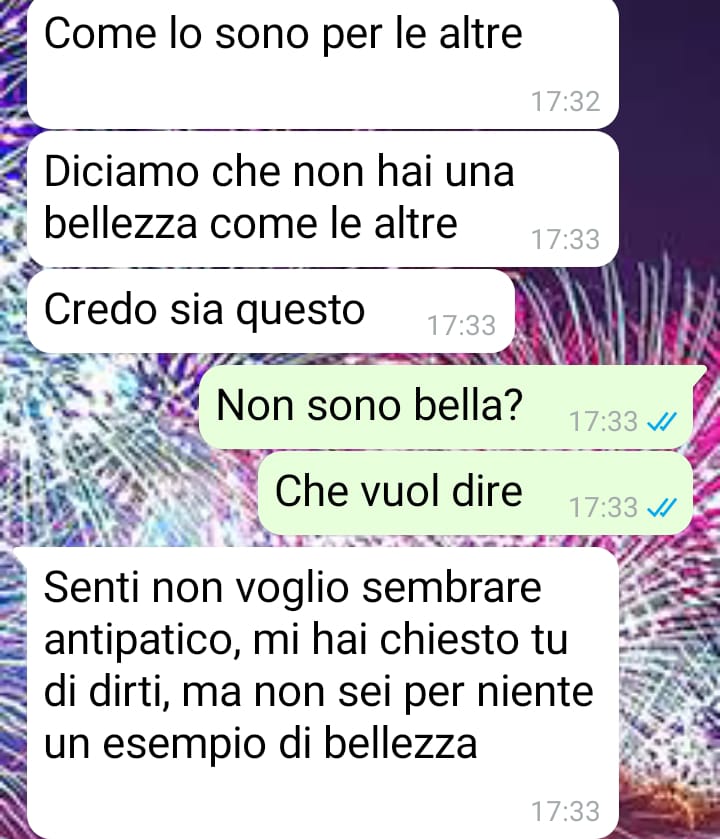
Task: Click the words "esempio di bellezza" in last message
Action: click(289, 744)
